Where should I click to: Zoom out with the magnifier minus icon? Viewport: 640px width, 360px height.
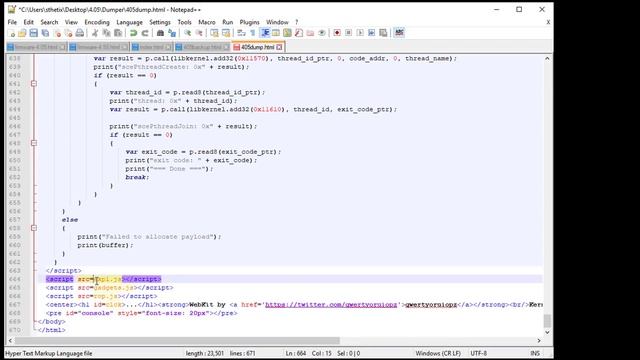click(199, 33)
